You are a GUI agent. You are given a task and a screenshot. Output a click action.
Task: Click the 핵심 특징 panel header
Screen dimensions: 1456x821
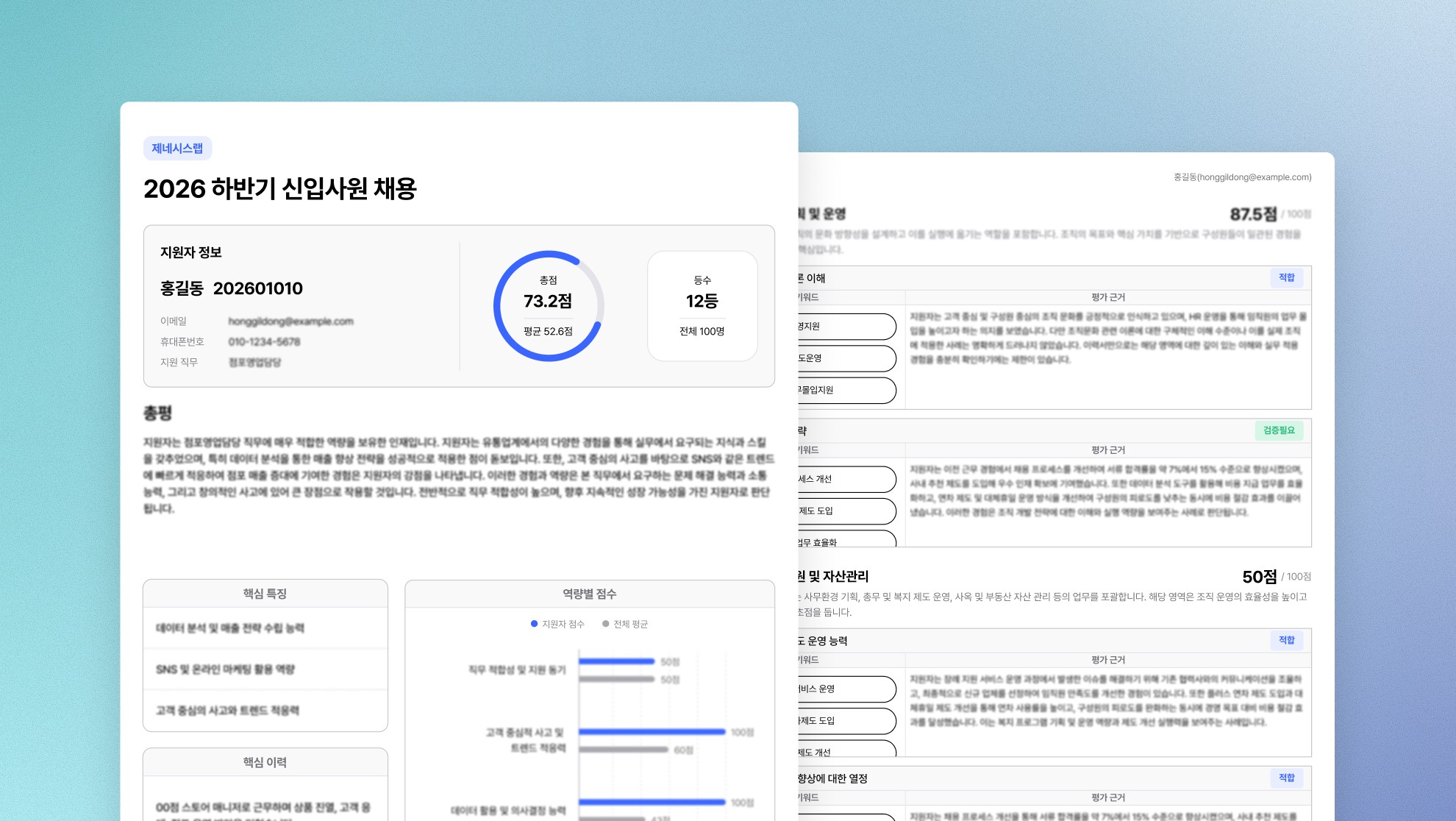(265, 594)
